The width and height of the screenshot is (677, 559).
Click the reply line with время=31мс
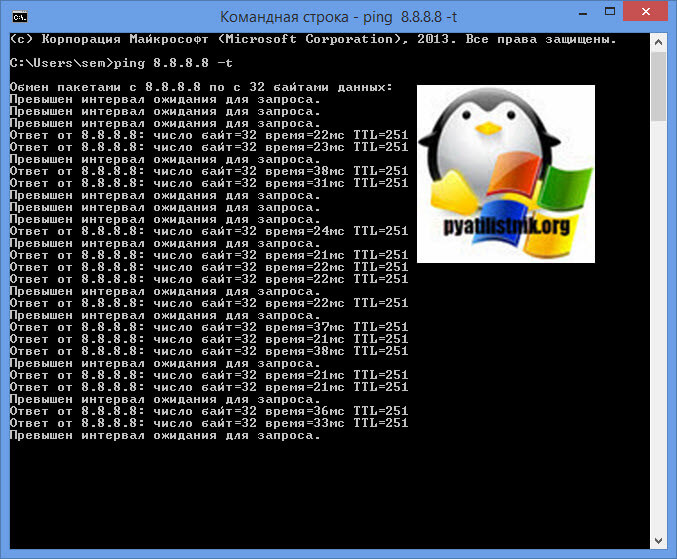click(208, 183)
